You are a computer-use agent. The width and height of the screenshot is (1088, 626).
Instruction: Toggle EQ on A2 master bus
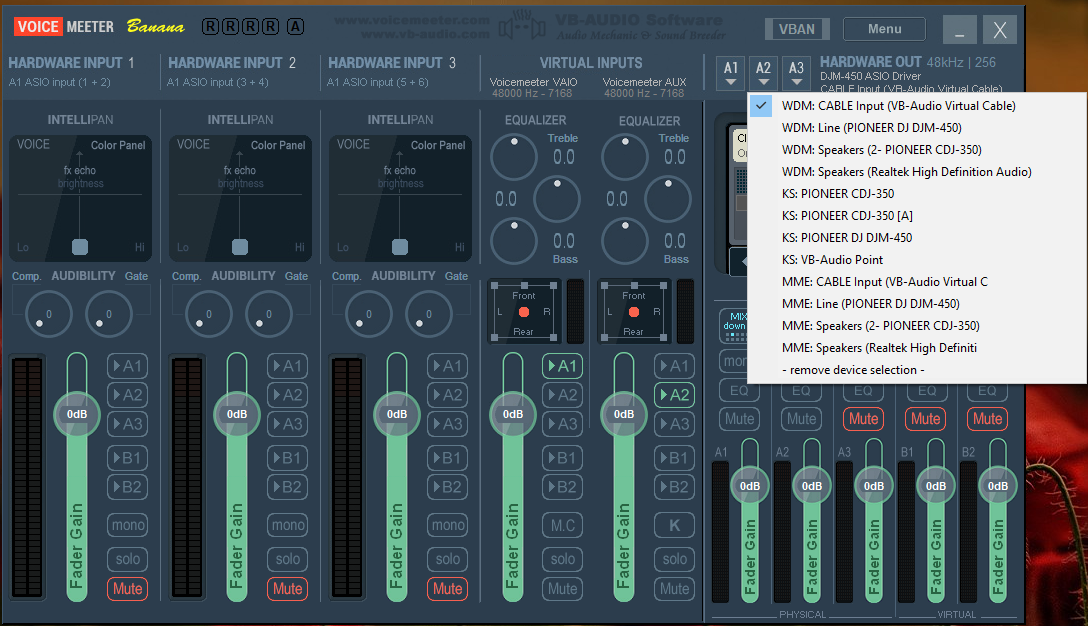point(801,391)
